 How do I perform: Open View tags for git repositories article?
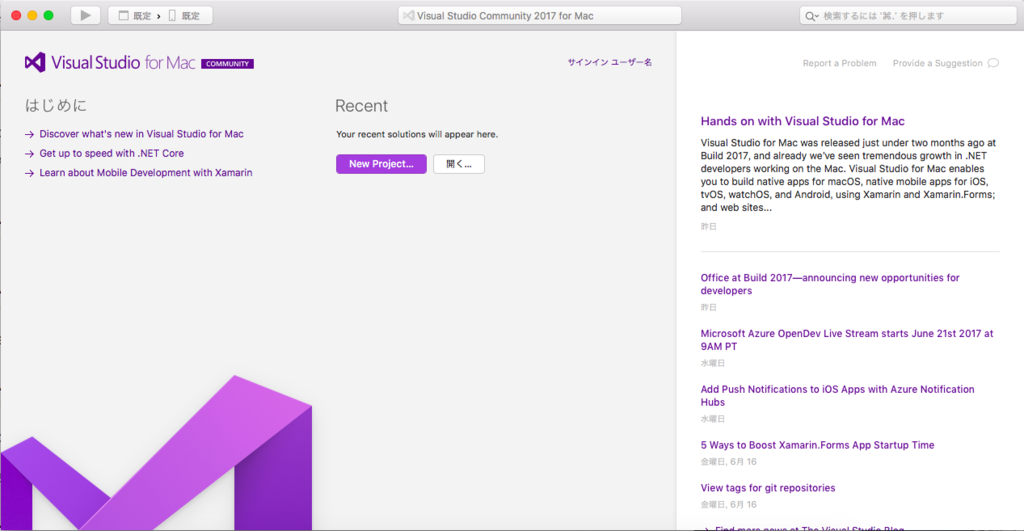click(x=768, y=488)
